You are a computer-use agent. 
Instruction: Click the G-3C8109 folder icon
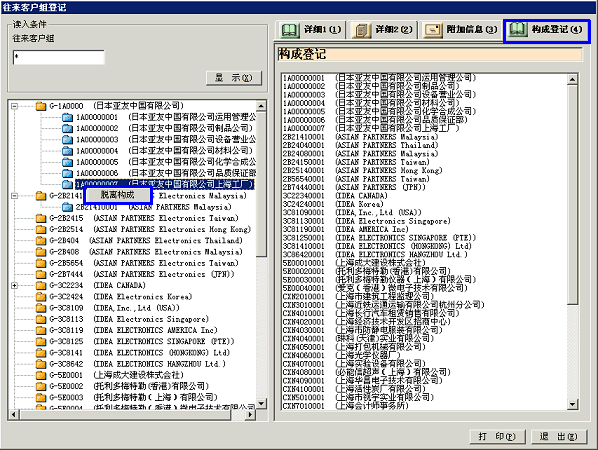click(x=41, y=308)
